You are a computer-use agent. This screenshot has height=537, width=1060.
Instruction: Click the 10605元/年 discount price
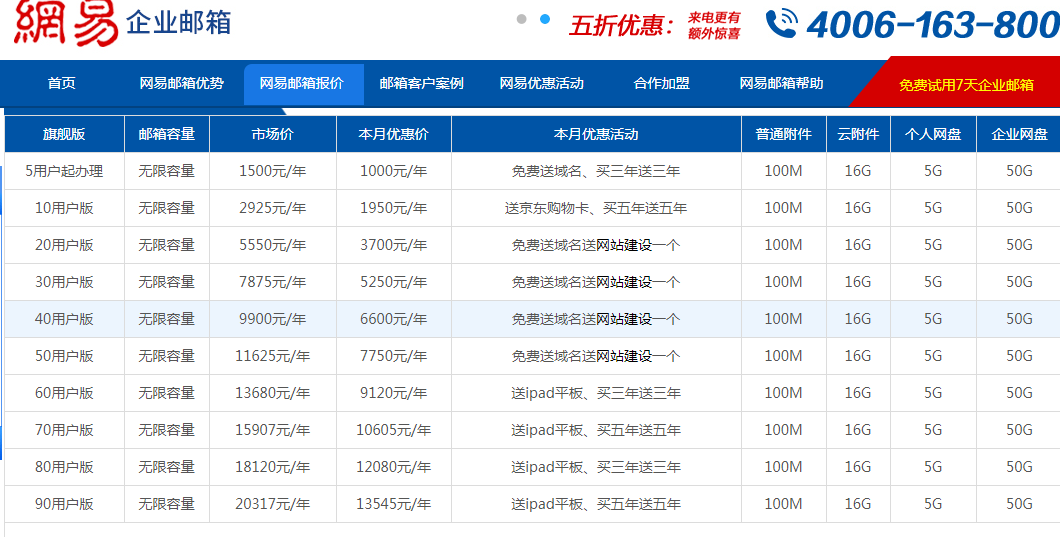tap(393, 430)
